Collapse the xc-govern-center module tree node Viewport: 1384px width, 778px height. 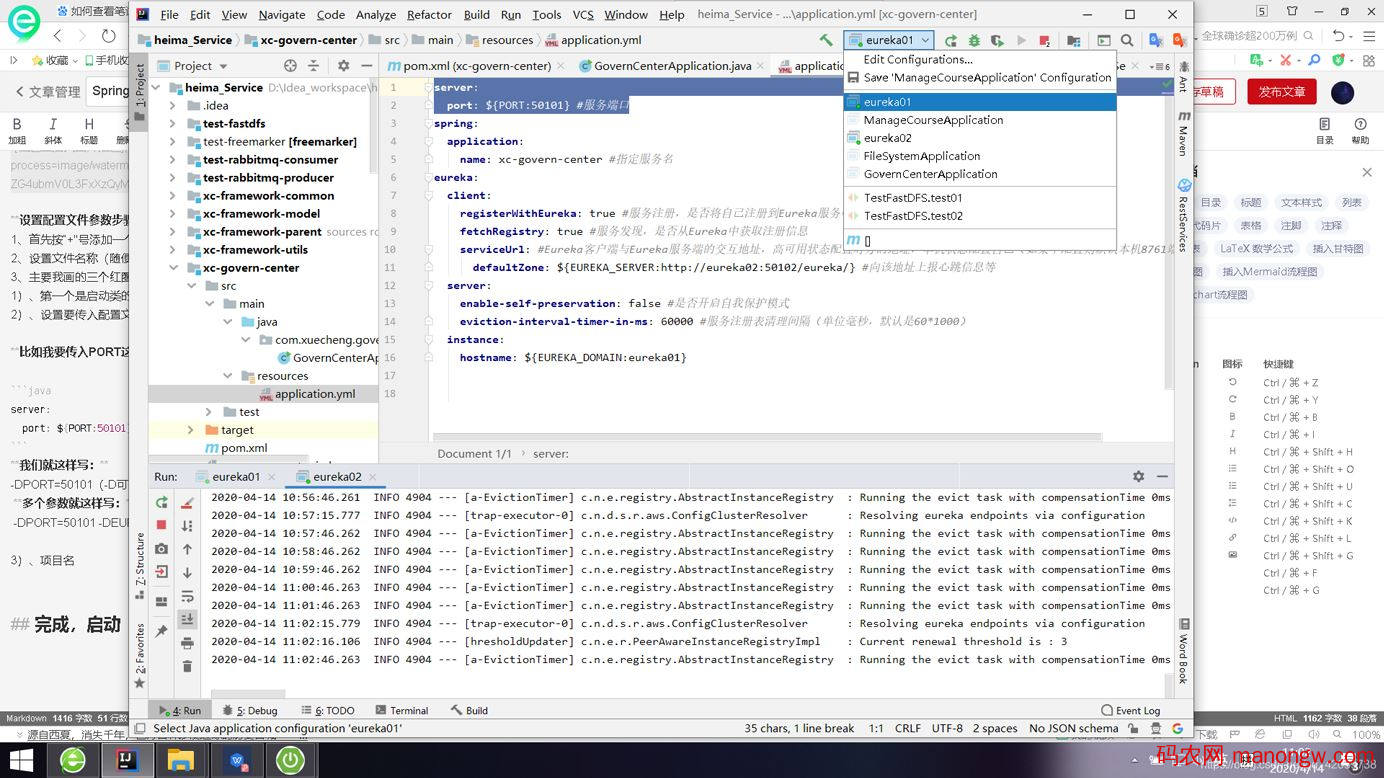coord(174,268)
